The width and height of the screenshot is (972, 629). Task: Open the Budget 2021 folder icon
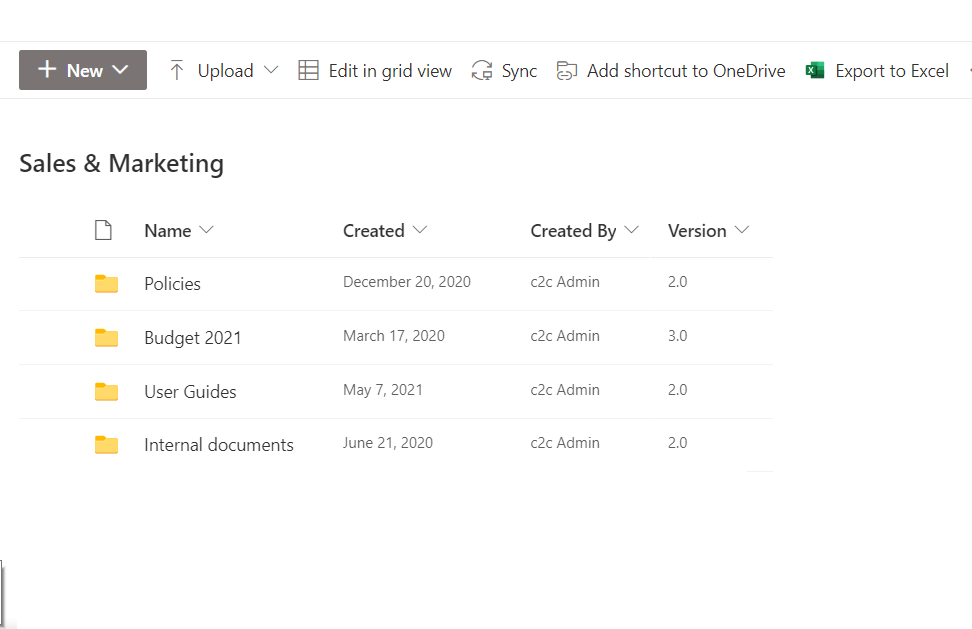point(106,337)
